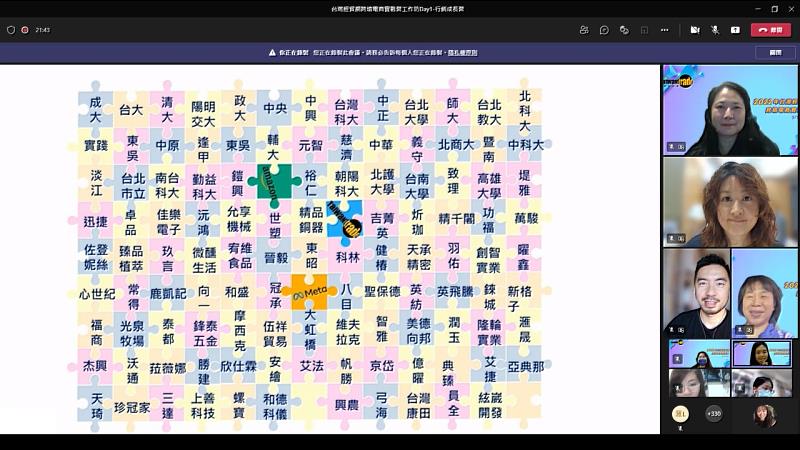The height and width of the screenshot is (450, 800).
Task: Click the orange Meta puzzle piece
Action: (x=310, y=292)
